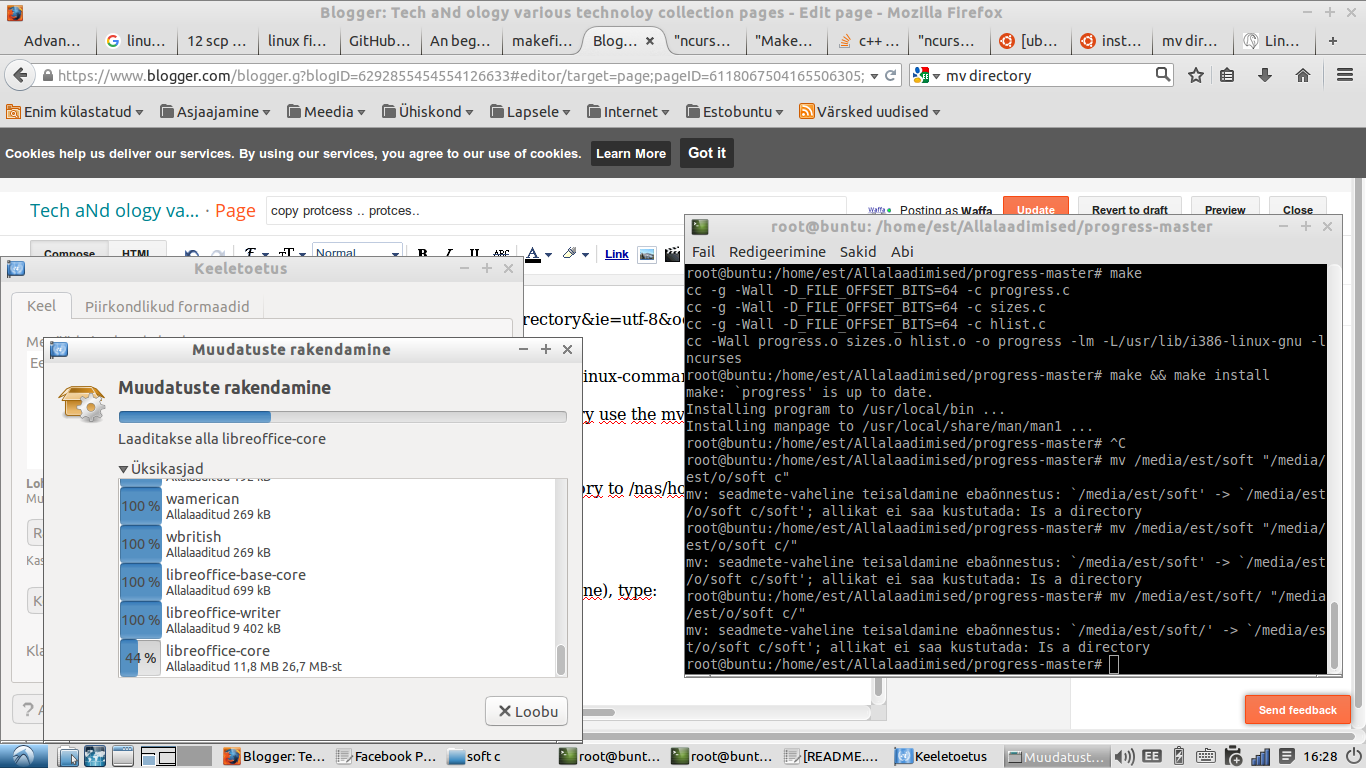Image resolution: width=1366 pixels, height=768 pixels.
Task: Open the Värsked uudised feed dropdown
Action: [x=870, y=112]
